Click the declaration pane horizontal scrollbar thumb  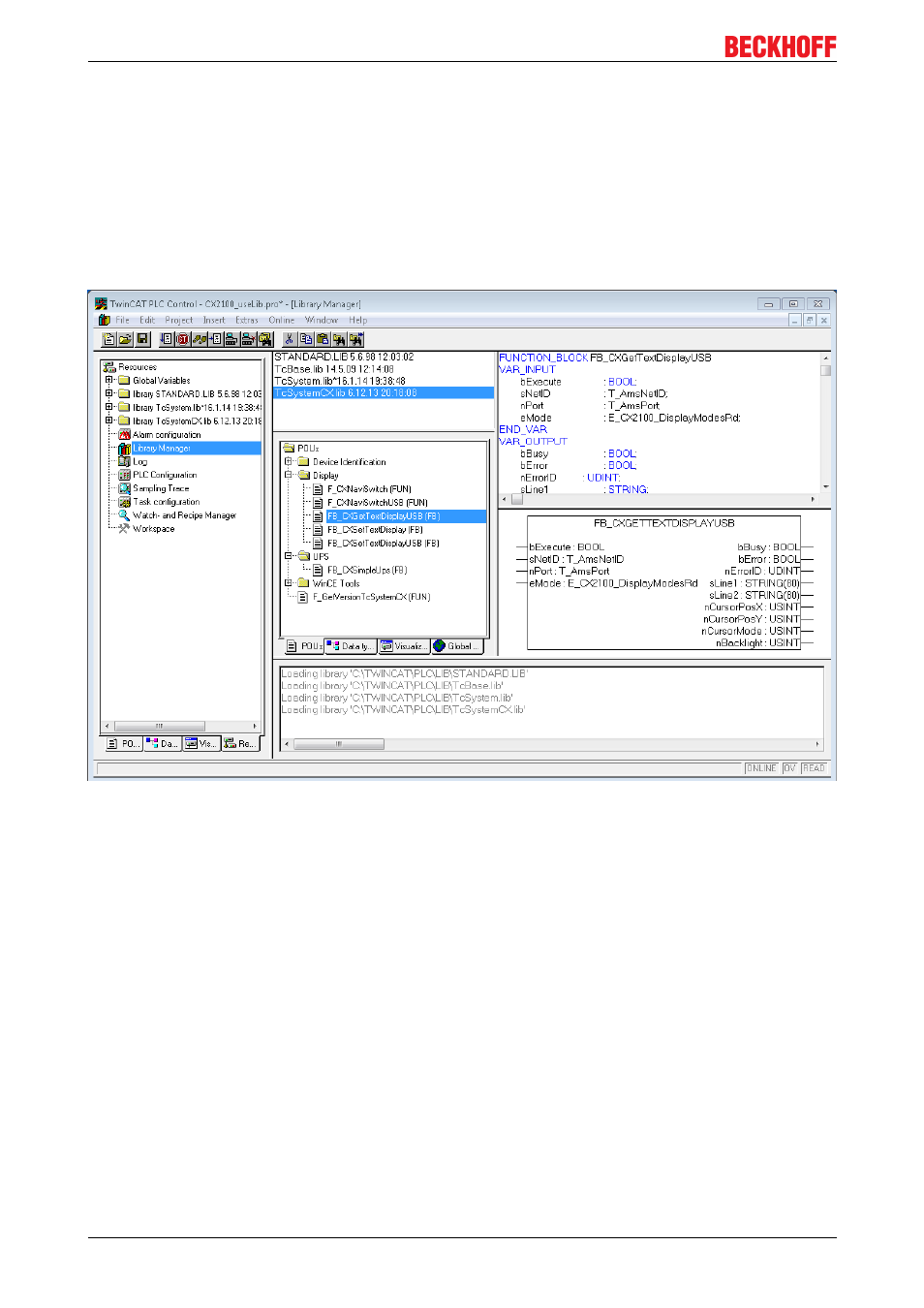517,499
